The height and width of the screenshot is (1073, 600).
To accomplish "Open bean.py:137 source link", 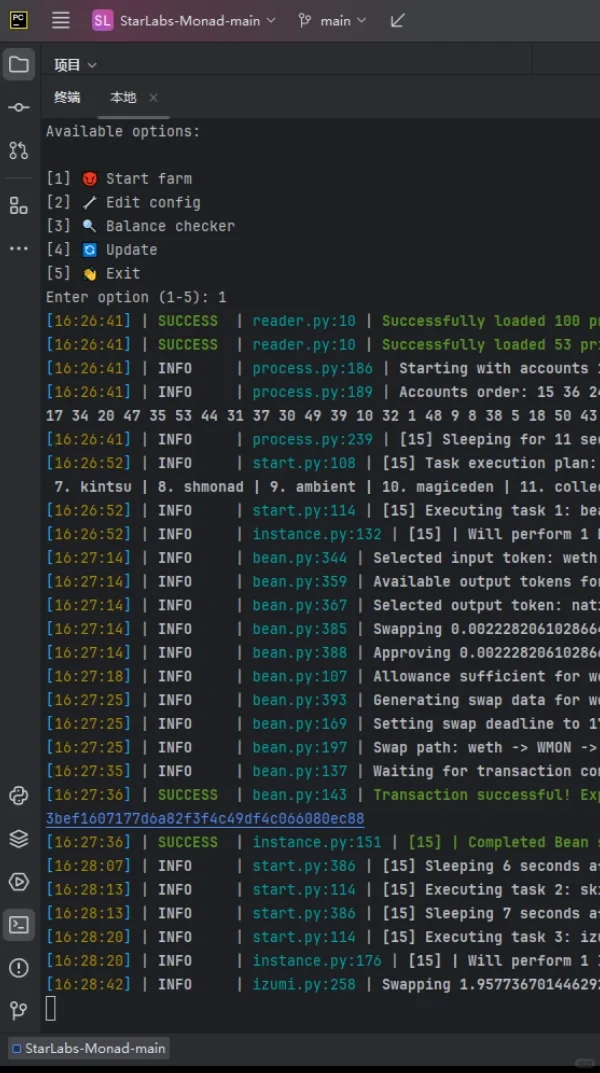I will tap(300, 771).
